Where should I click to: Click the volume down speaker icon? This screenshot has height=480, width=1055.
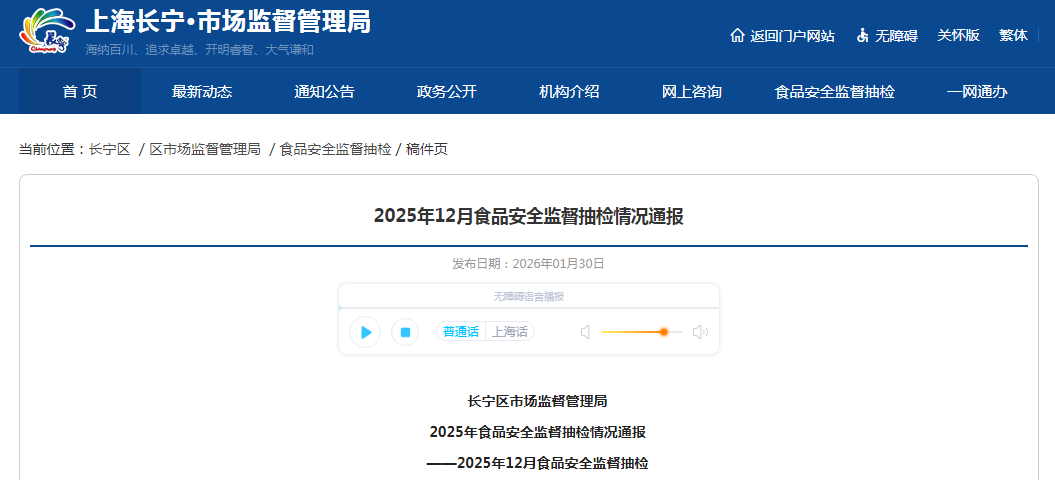(x=586, y=332)
